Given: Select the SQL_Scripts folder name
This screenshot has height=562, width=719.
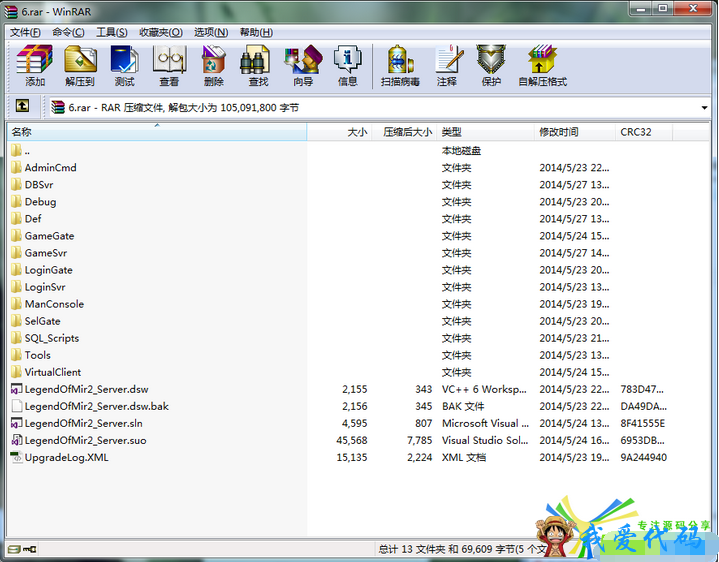Looking at the screenshot, I should pyautogui.click(x=52, y=338).
